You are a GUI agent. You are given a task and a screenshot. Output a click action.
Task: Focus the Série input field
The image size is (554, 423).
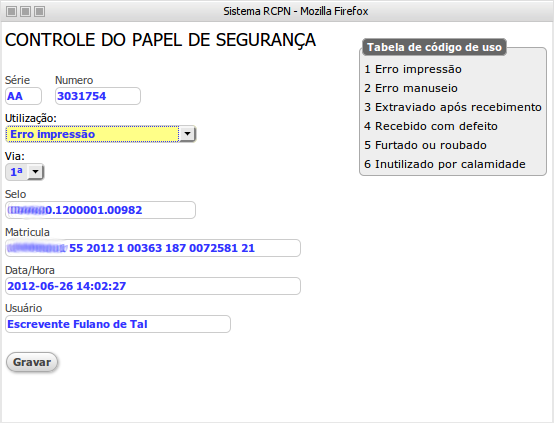point(23,96)
